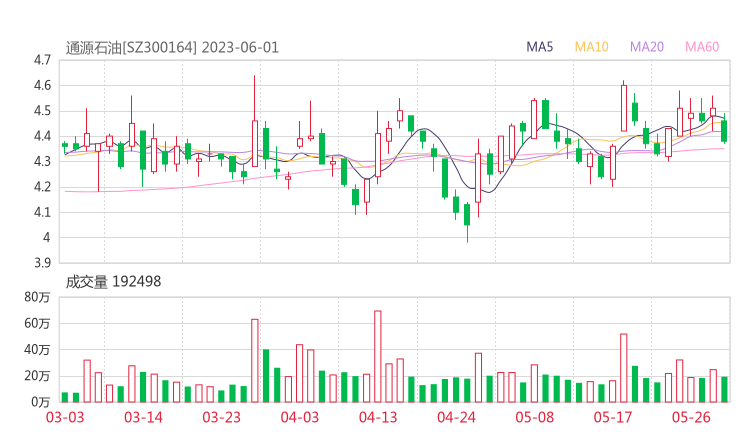Click the 05-17 date label
The width and height of the screenshot is (740, 440).
tap(613, 417)
